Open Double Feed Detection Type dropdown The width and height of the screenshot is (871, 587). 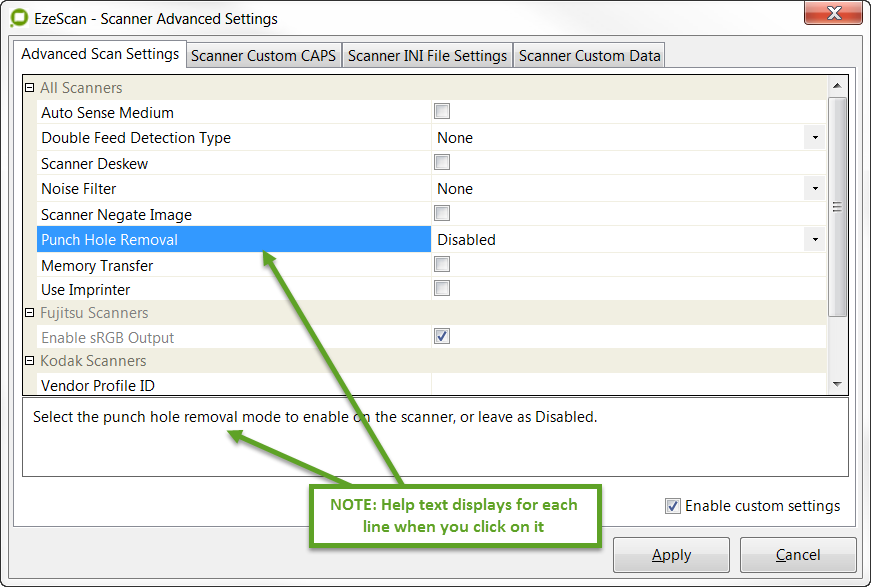pyautogui.click(x=815, y=138)
